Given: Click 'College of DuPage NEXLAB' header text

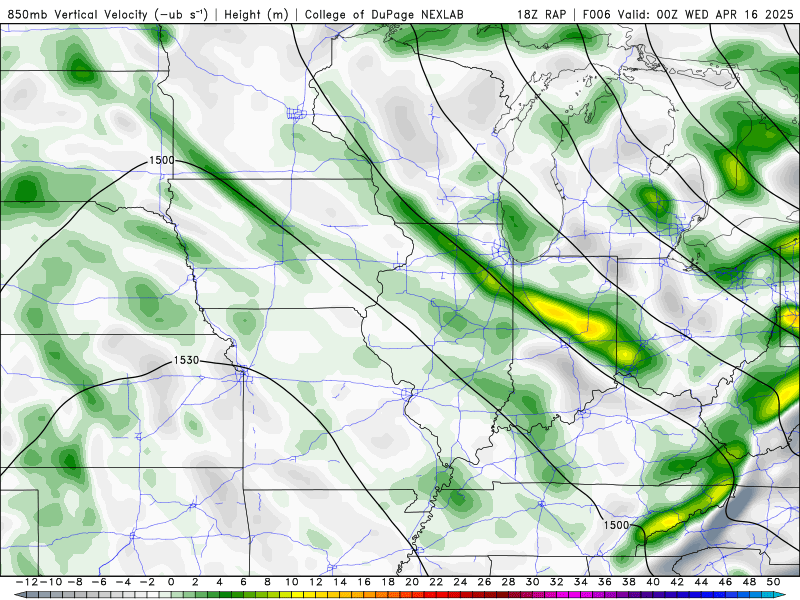Looking at the screenshot, I should point(384,14).
